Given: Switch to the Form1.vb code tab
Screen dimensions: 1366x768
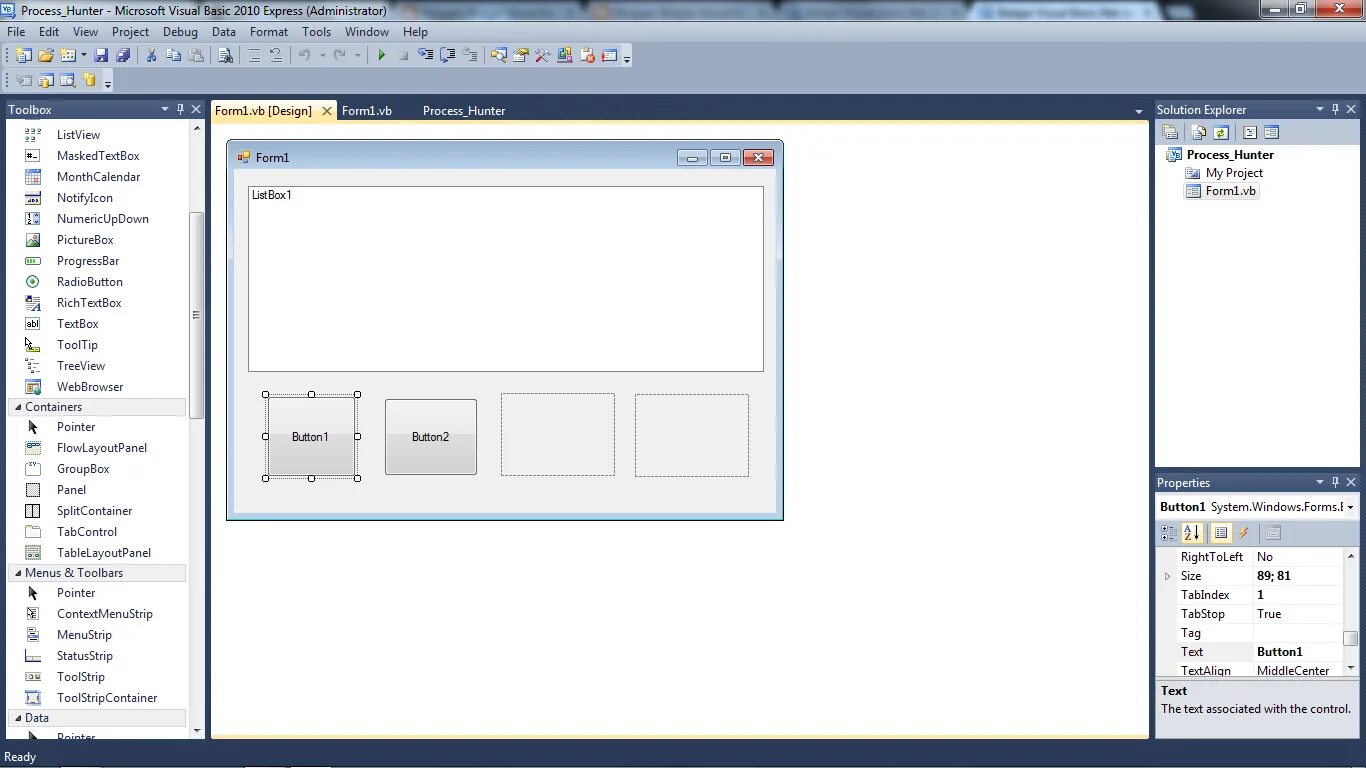Looking at the screenshot, I should [x=367, y=111].
